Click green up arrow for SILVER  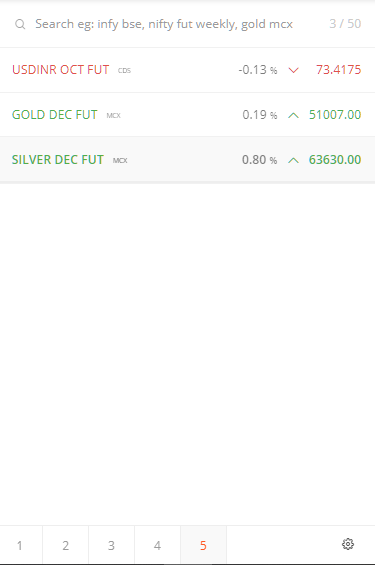(x=294, y=160)
